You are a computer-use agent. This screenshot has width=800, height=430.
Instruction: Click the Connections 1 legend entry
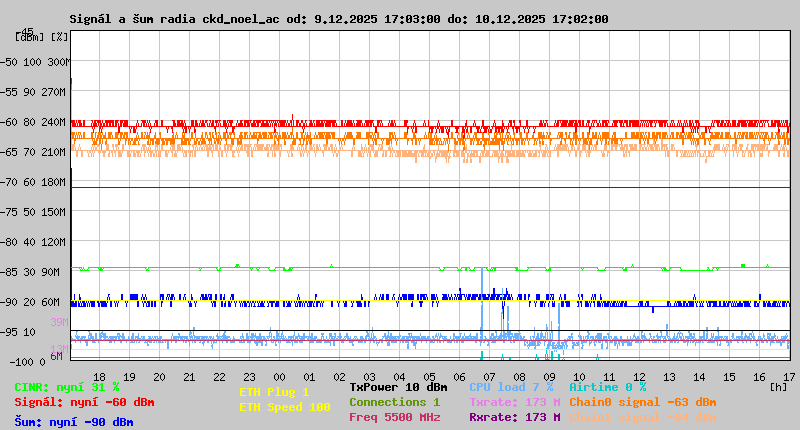tap(394, 402)
